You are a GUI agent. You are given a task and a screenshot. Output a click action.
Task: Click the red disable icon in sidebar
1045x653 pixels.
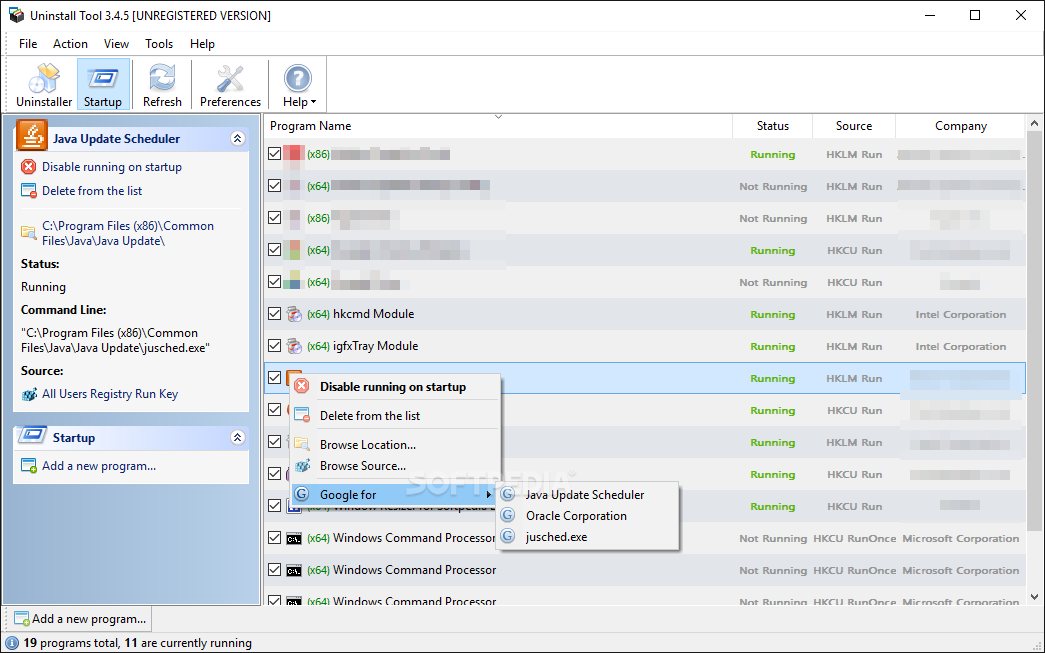tap(29, 167)
